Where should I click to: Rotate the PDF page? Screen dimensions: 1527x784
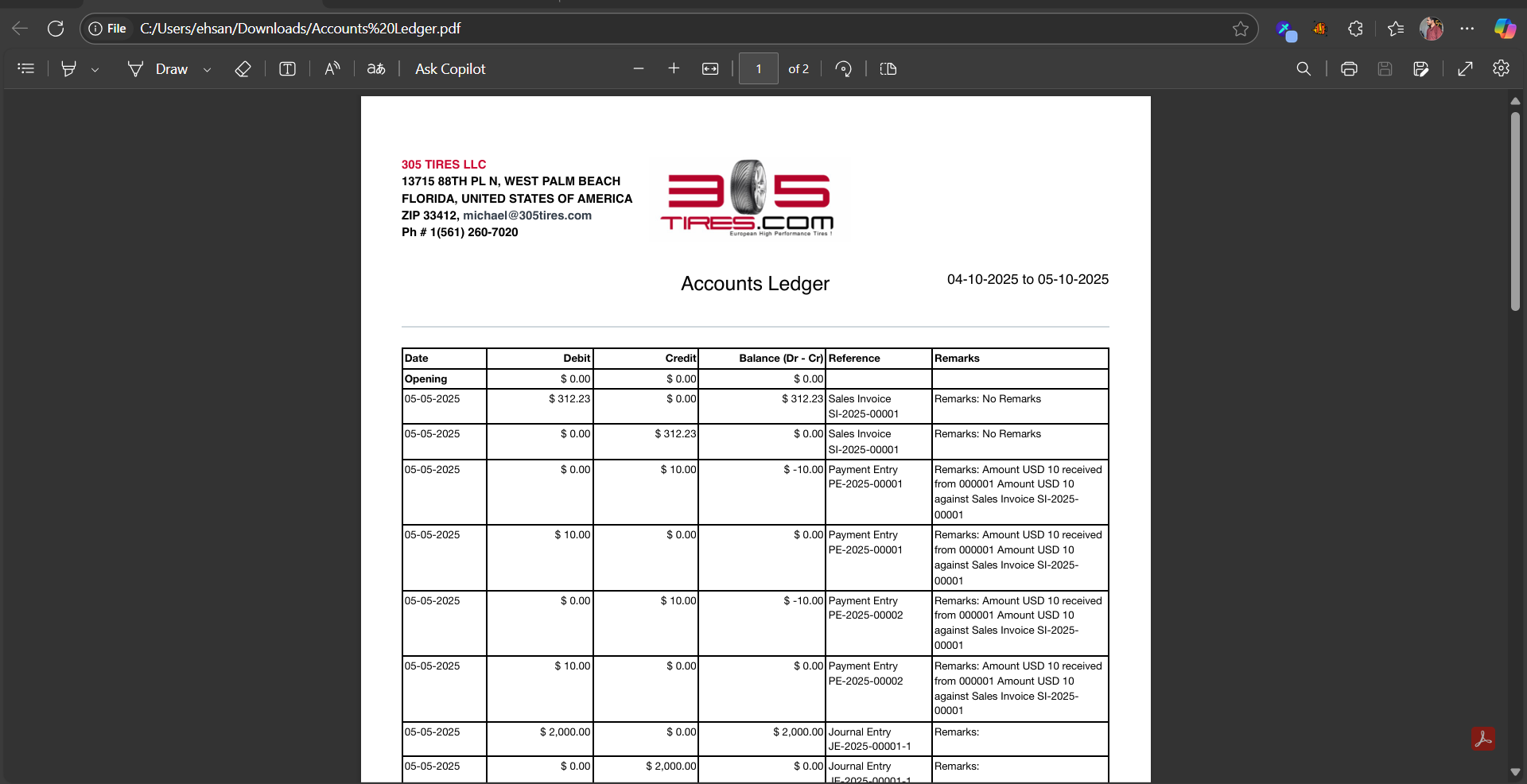[844, 69]
